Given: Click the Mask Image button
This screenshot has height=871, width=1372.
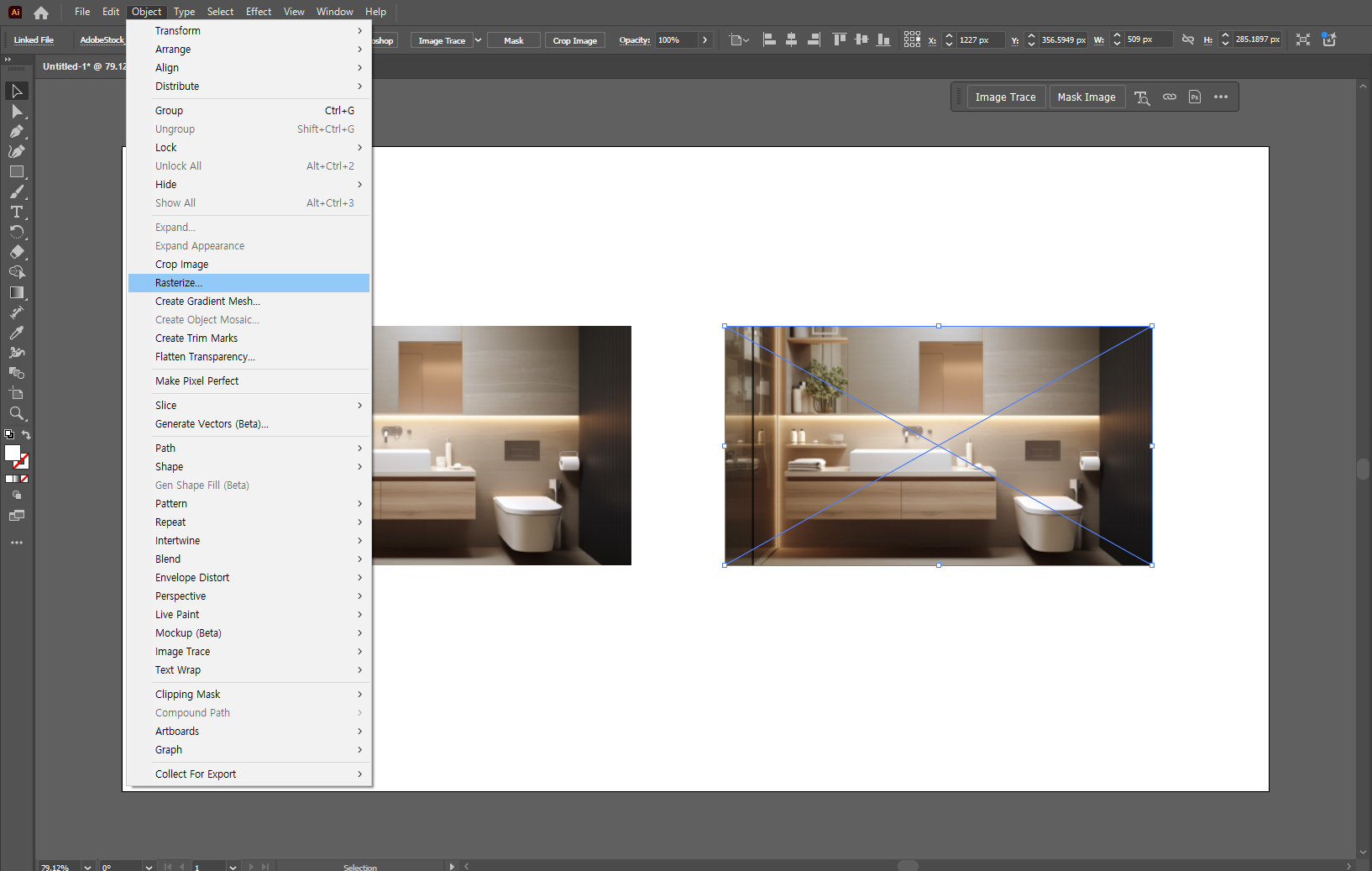Looking at the screenshot, I should pyautogui.click(x=1087, y=97).
